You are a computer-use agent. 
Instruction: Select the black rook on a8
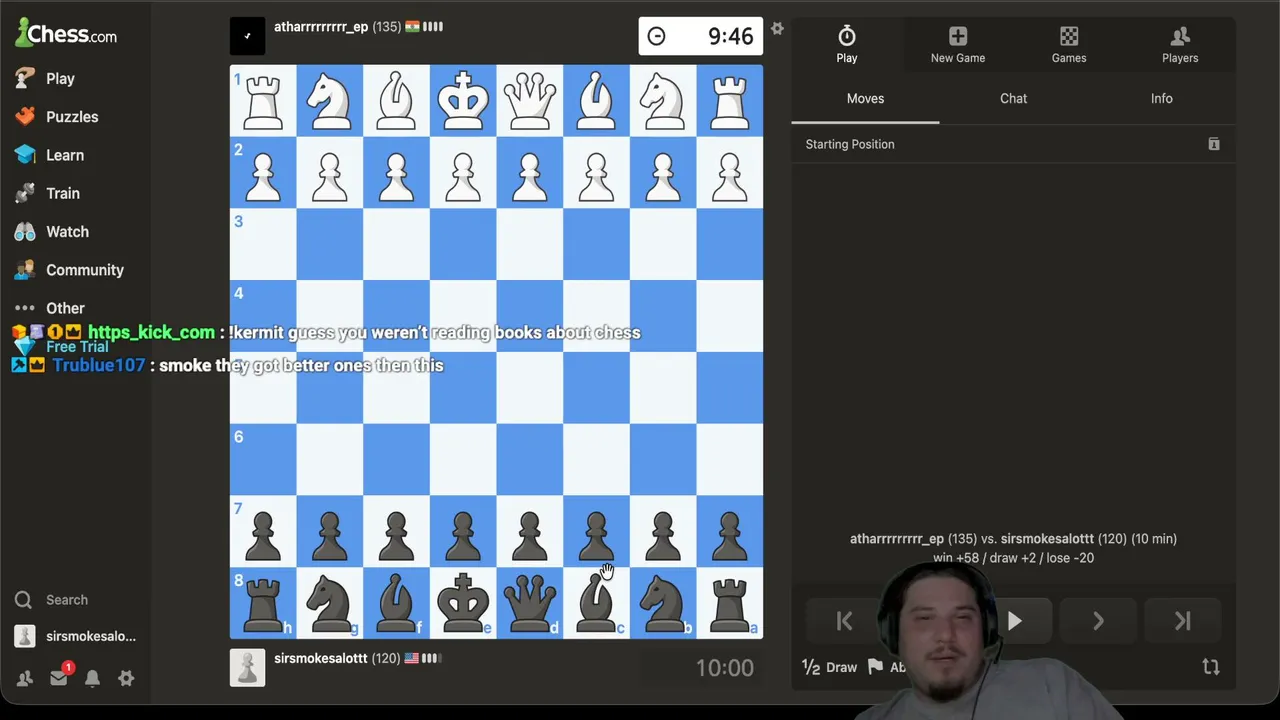[x=730, y=603]
